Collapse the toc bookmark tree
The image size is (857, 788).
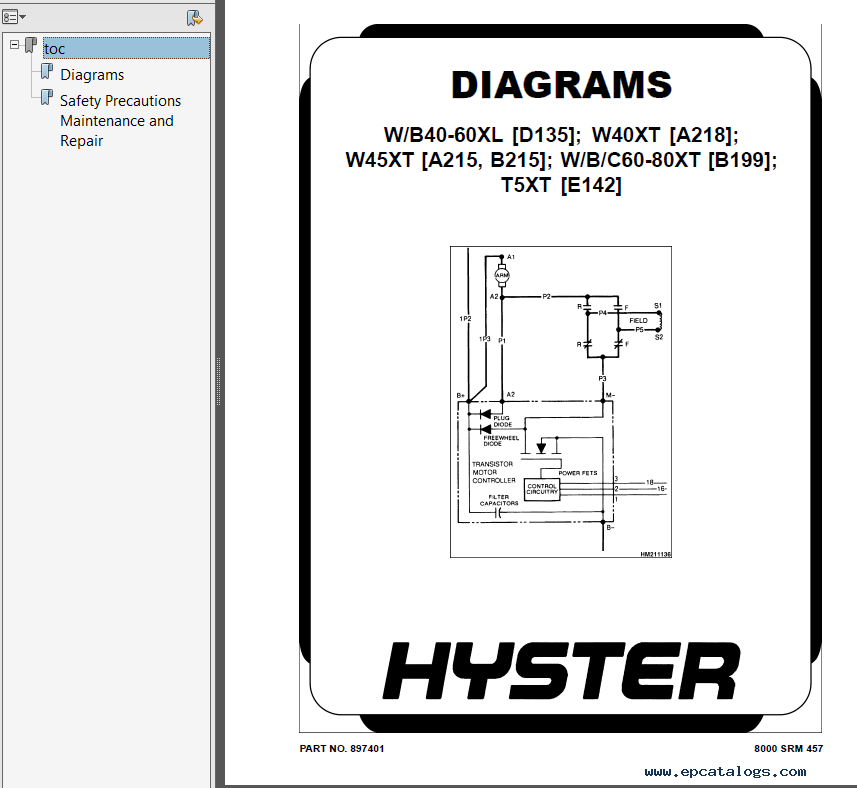pos(15,45)
